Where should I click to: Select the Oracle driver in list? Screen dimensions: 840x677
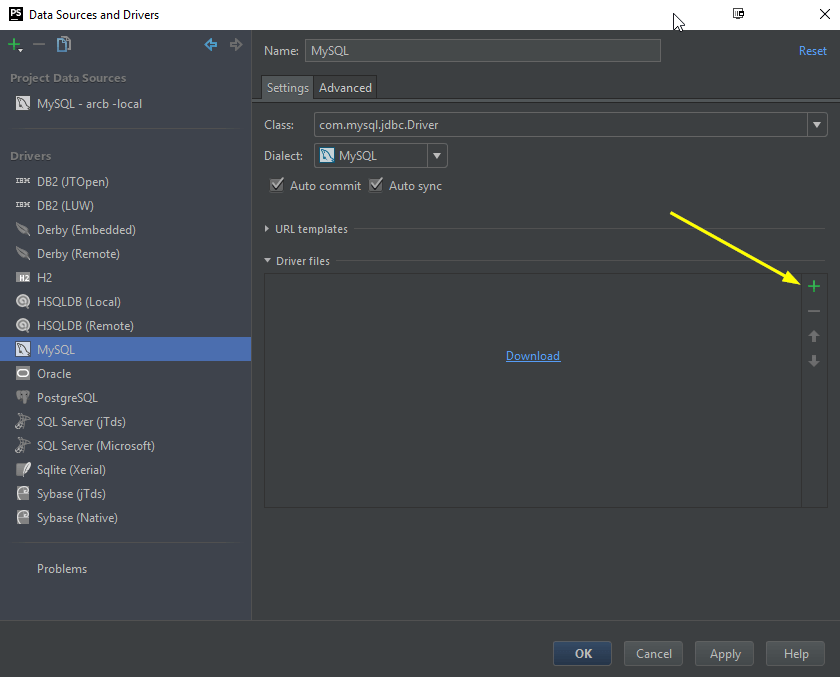54,374
